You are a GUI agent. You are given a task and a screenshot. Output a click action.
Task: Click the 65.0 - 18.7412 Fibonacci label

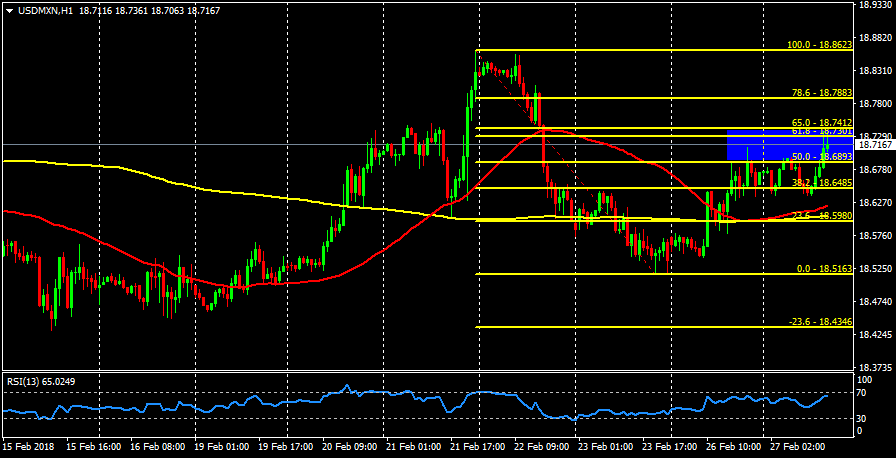[x=819, y=122]
